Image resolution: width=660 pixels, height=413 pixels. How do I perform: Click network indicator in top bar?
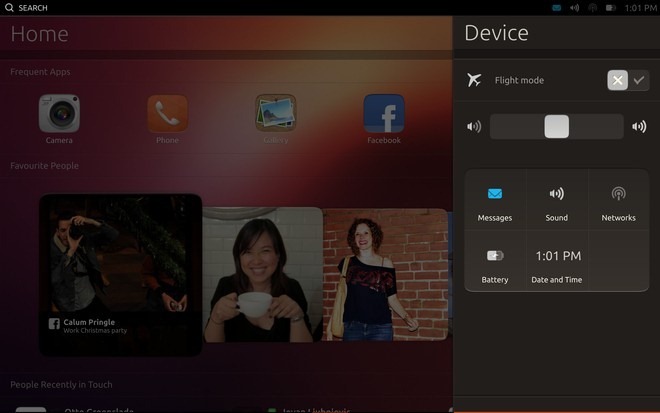tap(593, 8)
